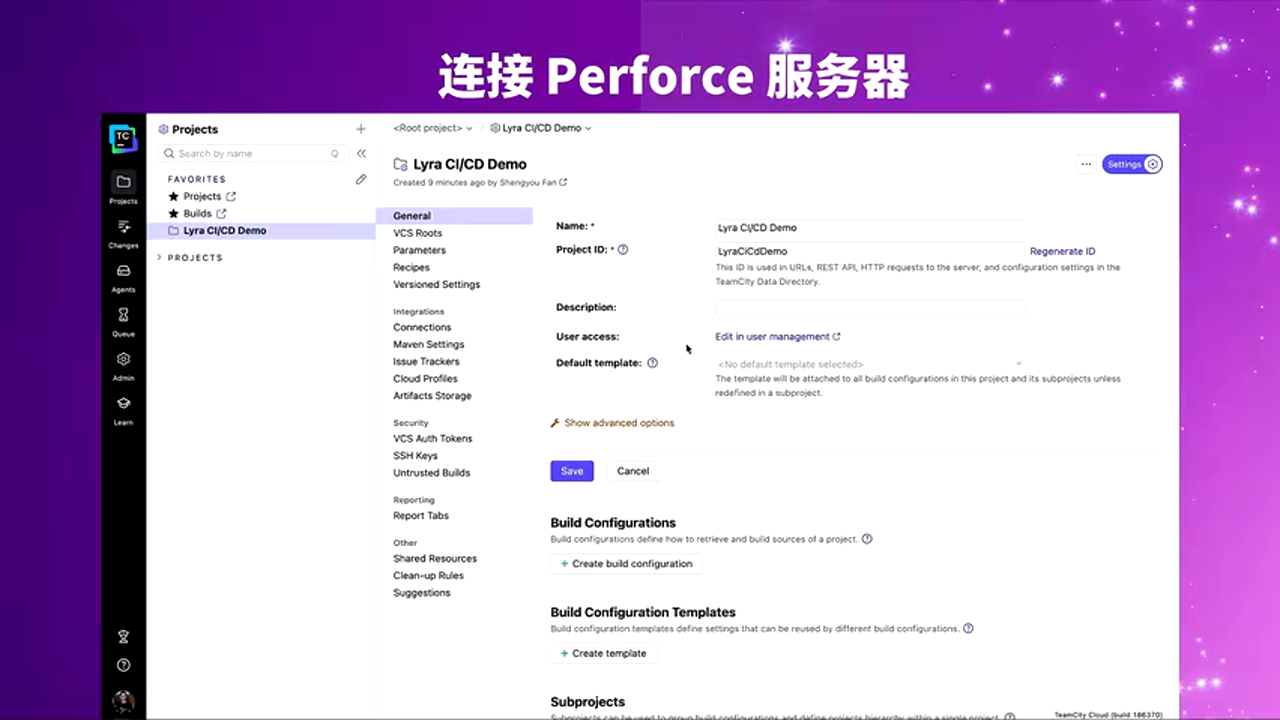Open the default template selector
The height and width of the screenshot is (720, 1280).
click(868, 364)
